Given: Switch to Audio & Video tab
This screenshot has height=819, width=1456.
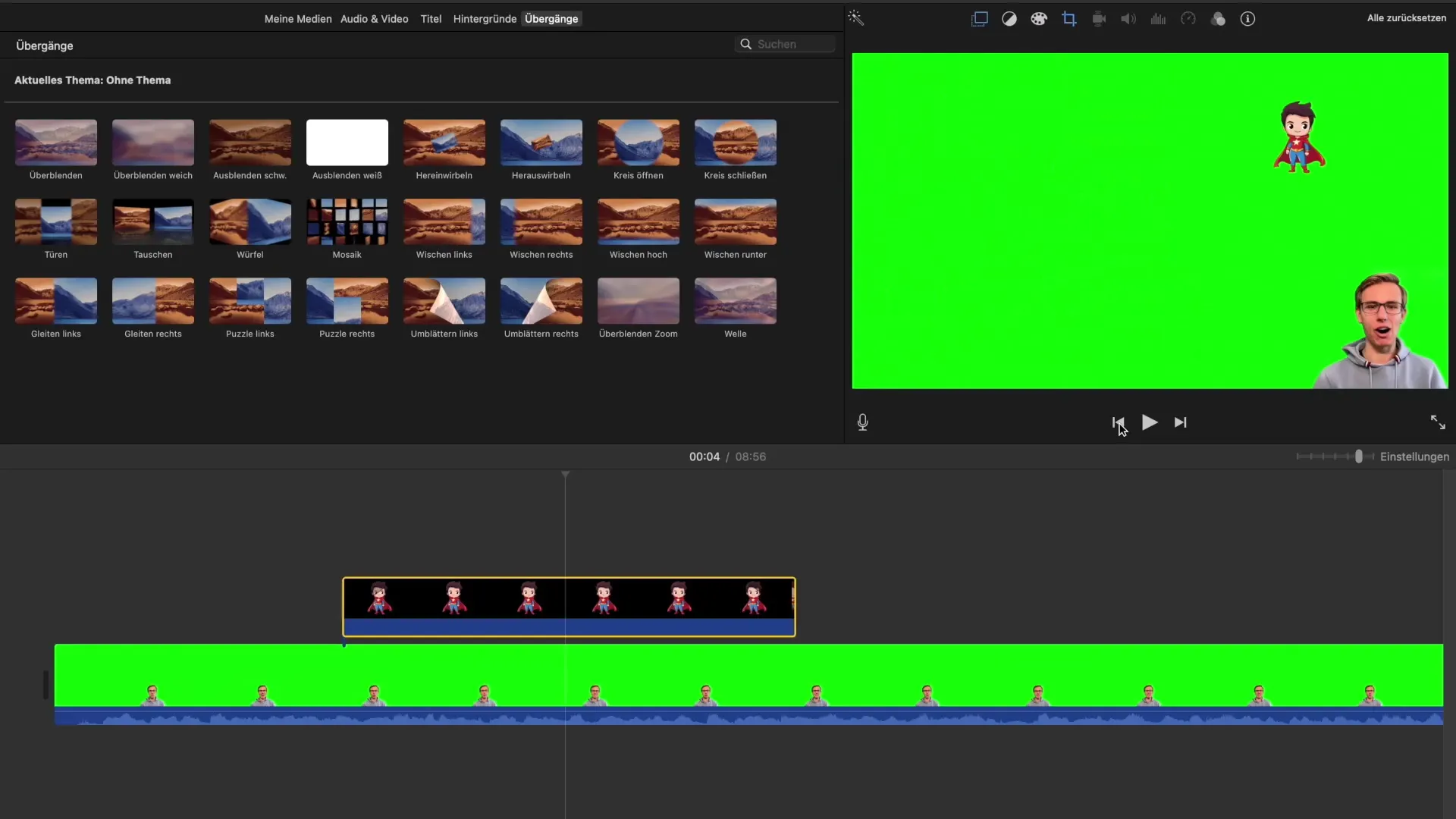Looking at the screenshot, I should [x=375, y=19].
